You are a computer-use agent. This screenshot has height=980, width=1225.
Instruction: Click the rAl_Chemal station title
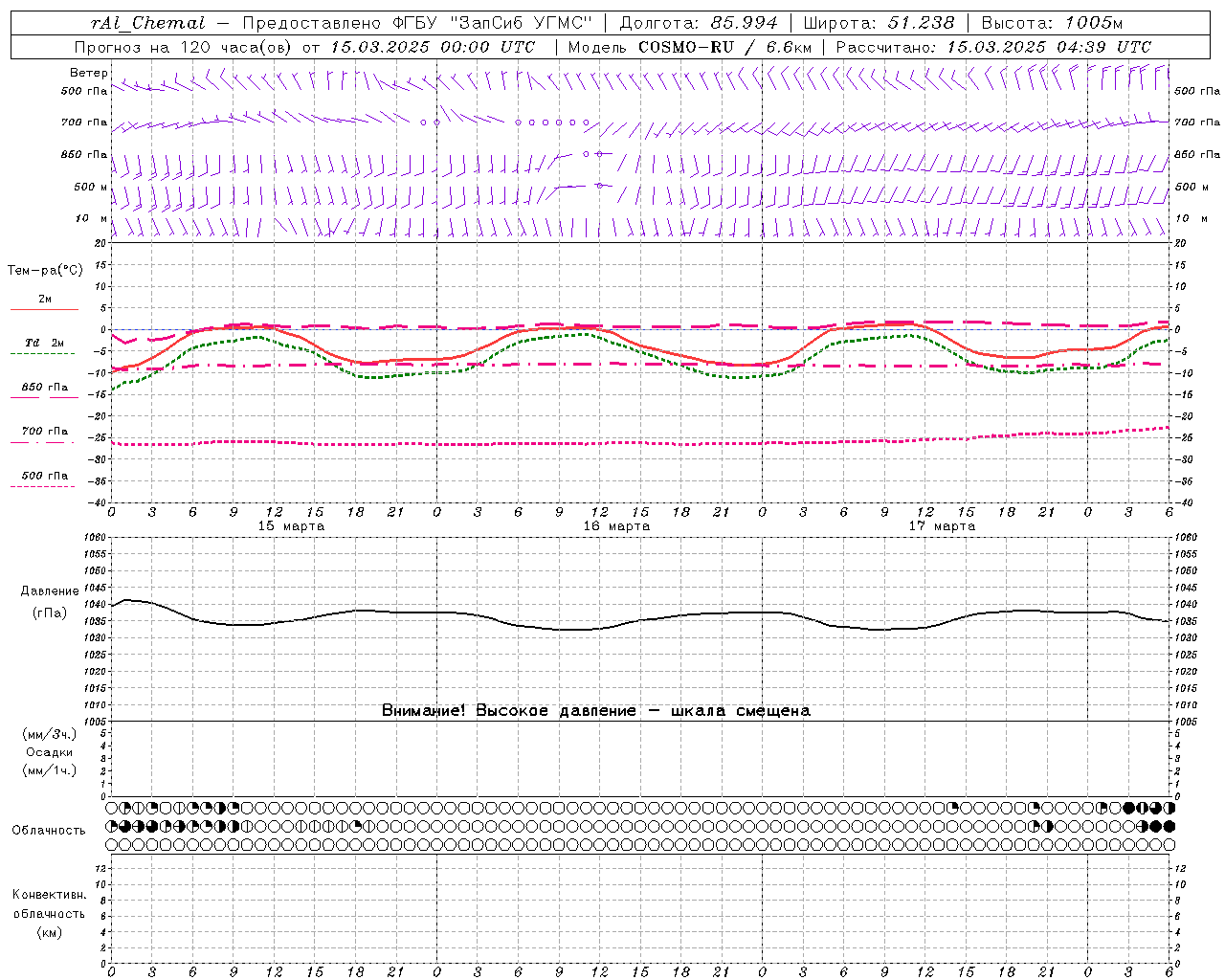(x=147, y=23)
